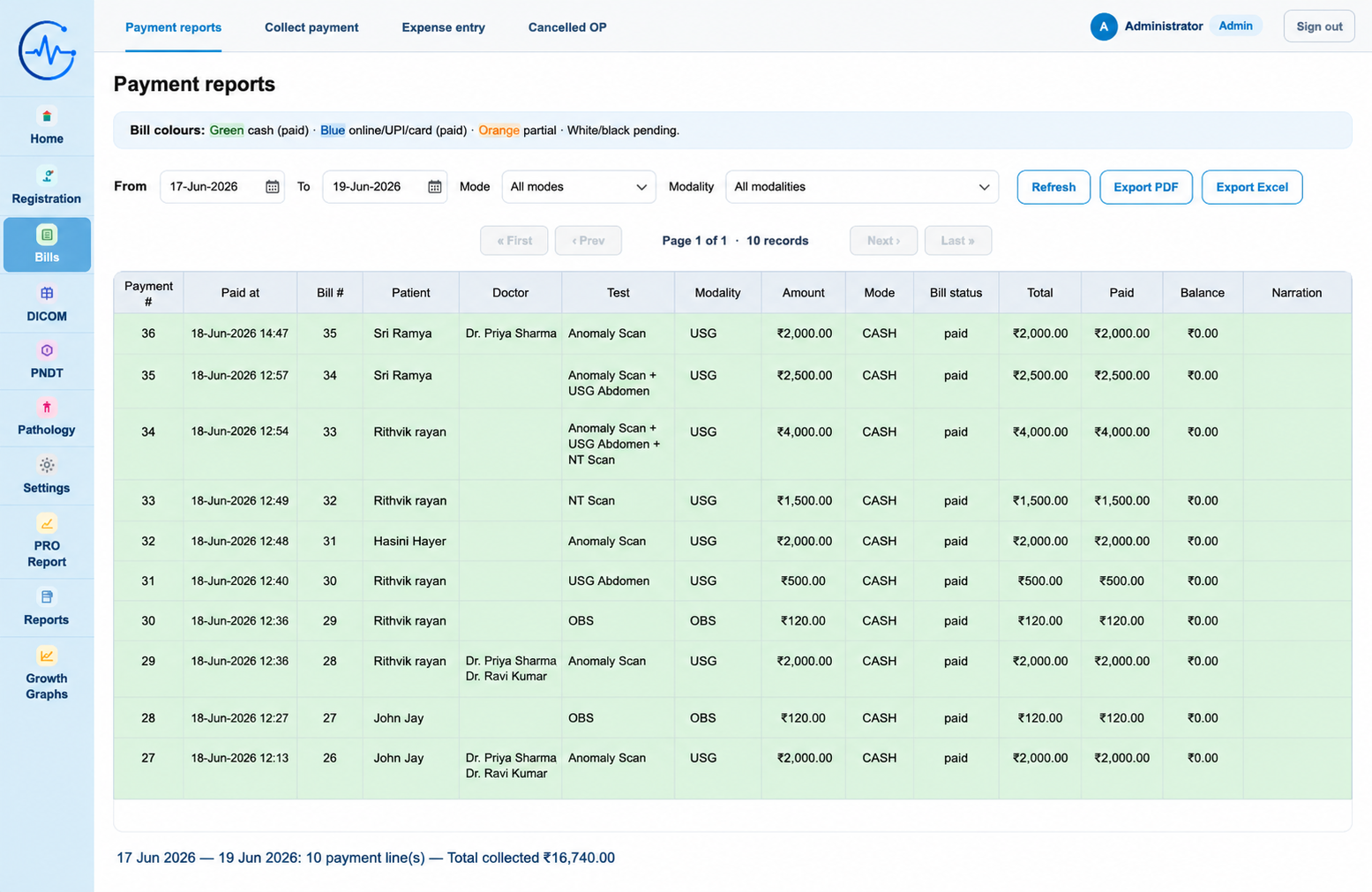Go to the Pathology sidebar icon
Image resolution: width=1372 pixels, height=892 pixels.
tap(47, 407)
